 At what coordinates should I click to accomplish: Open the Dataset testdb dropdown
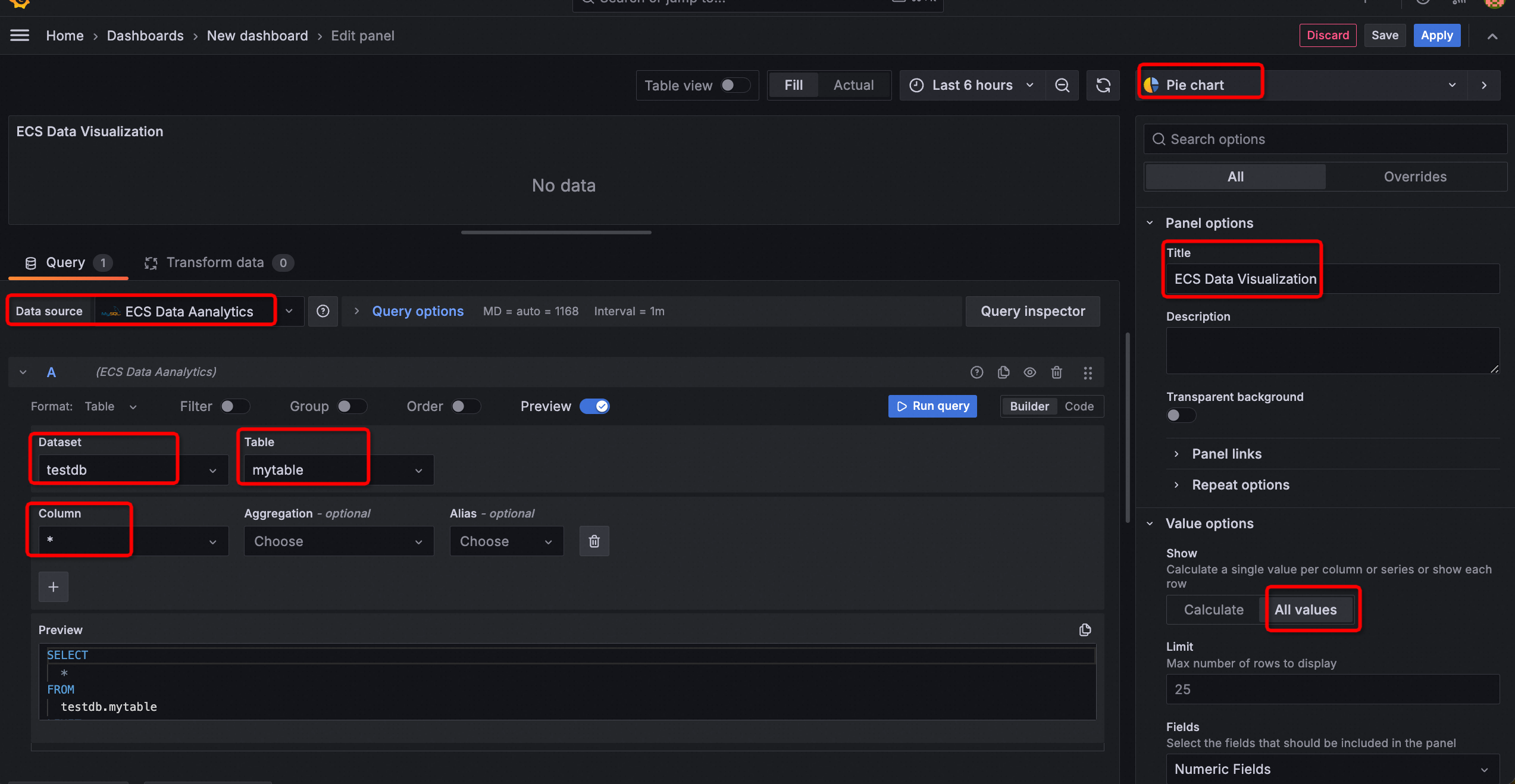[x=133, y=470]
